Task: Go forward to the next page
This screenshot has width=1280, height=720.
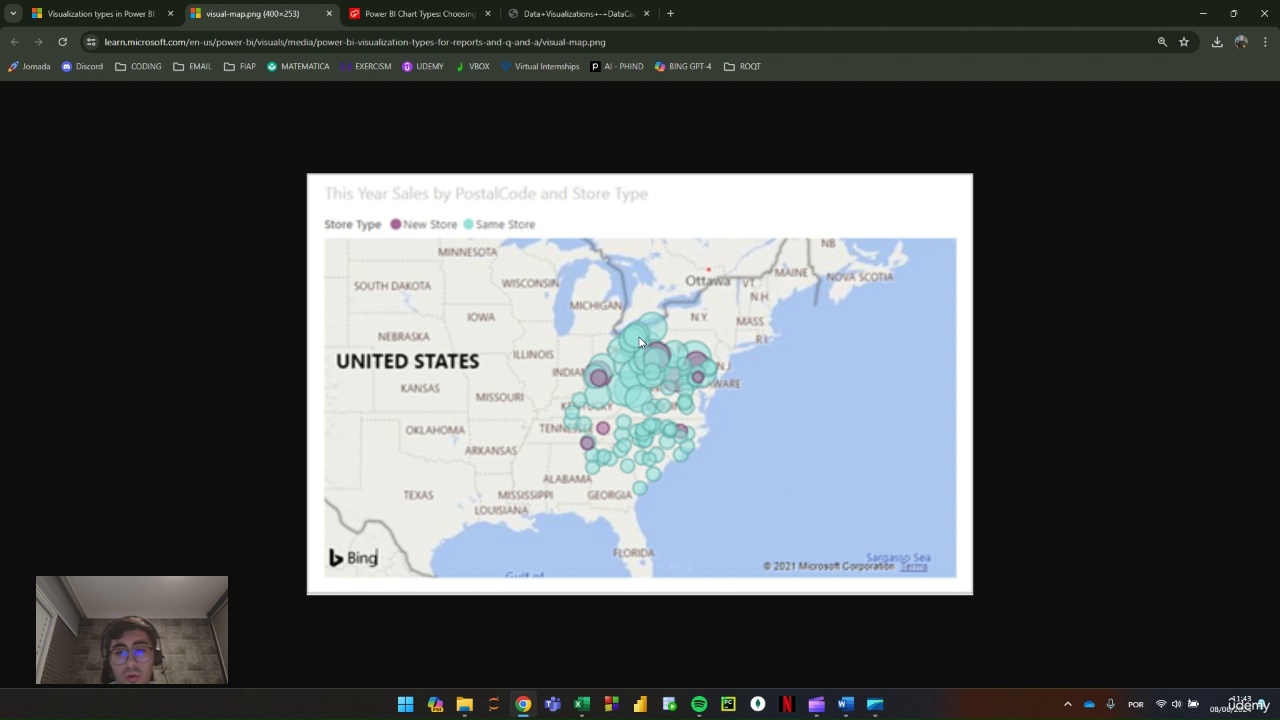Action: [38, 42]
